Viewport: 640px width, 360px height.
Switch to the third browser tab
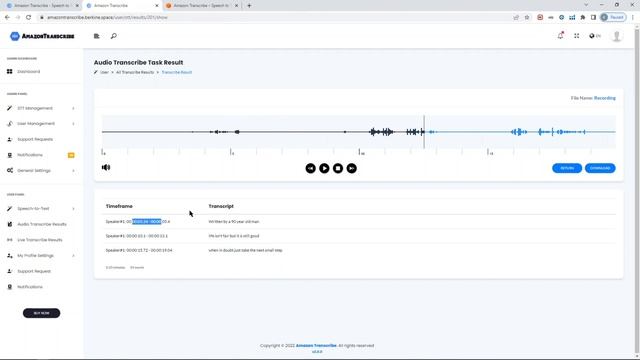click(202, 6)
